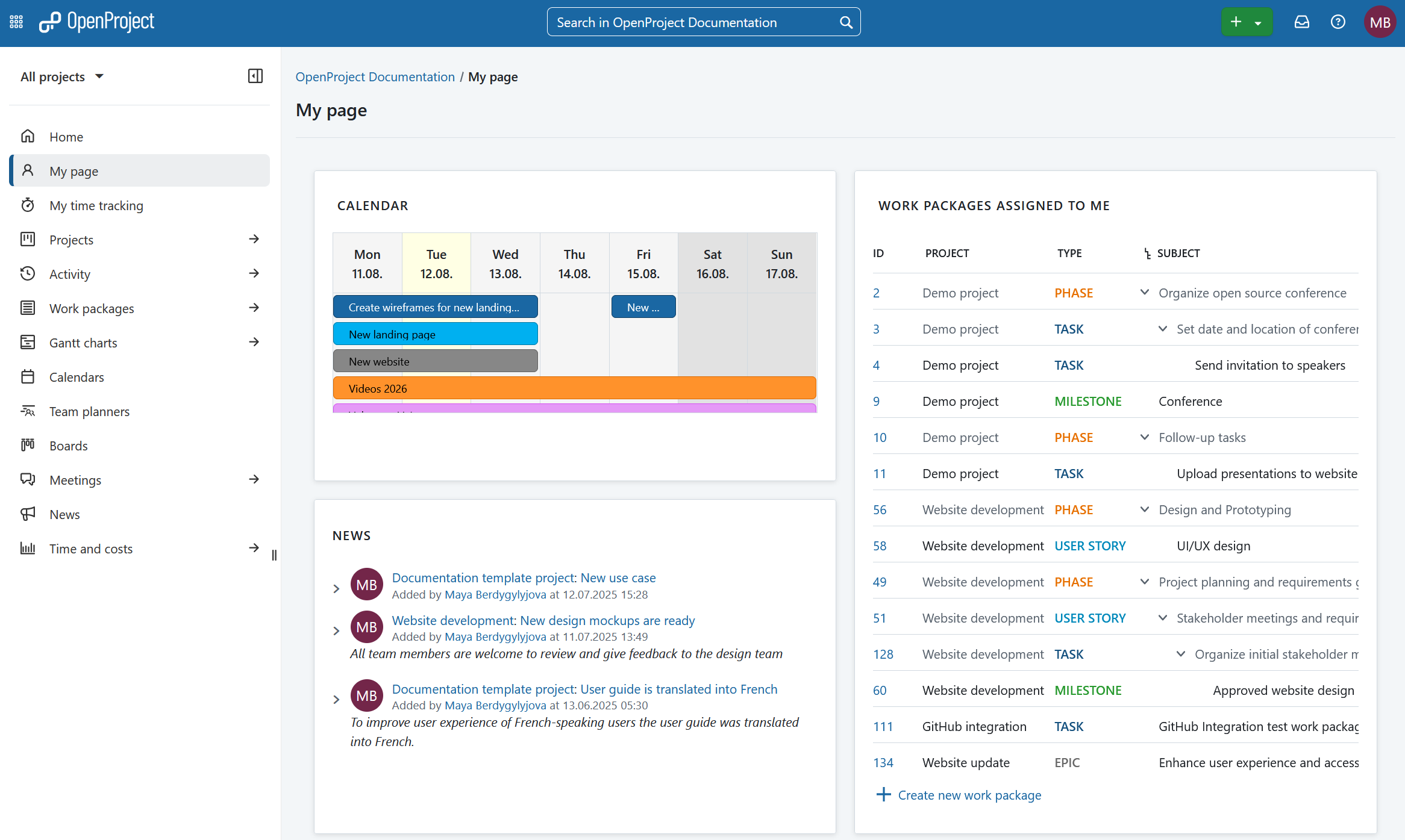Open your MB profile avatar menu
The height and width of the screenshot is (840, 1405).
pos(1380,21)
